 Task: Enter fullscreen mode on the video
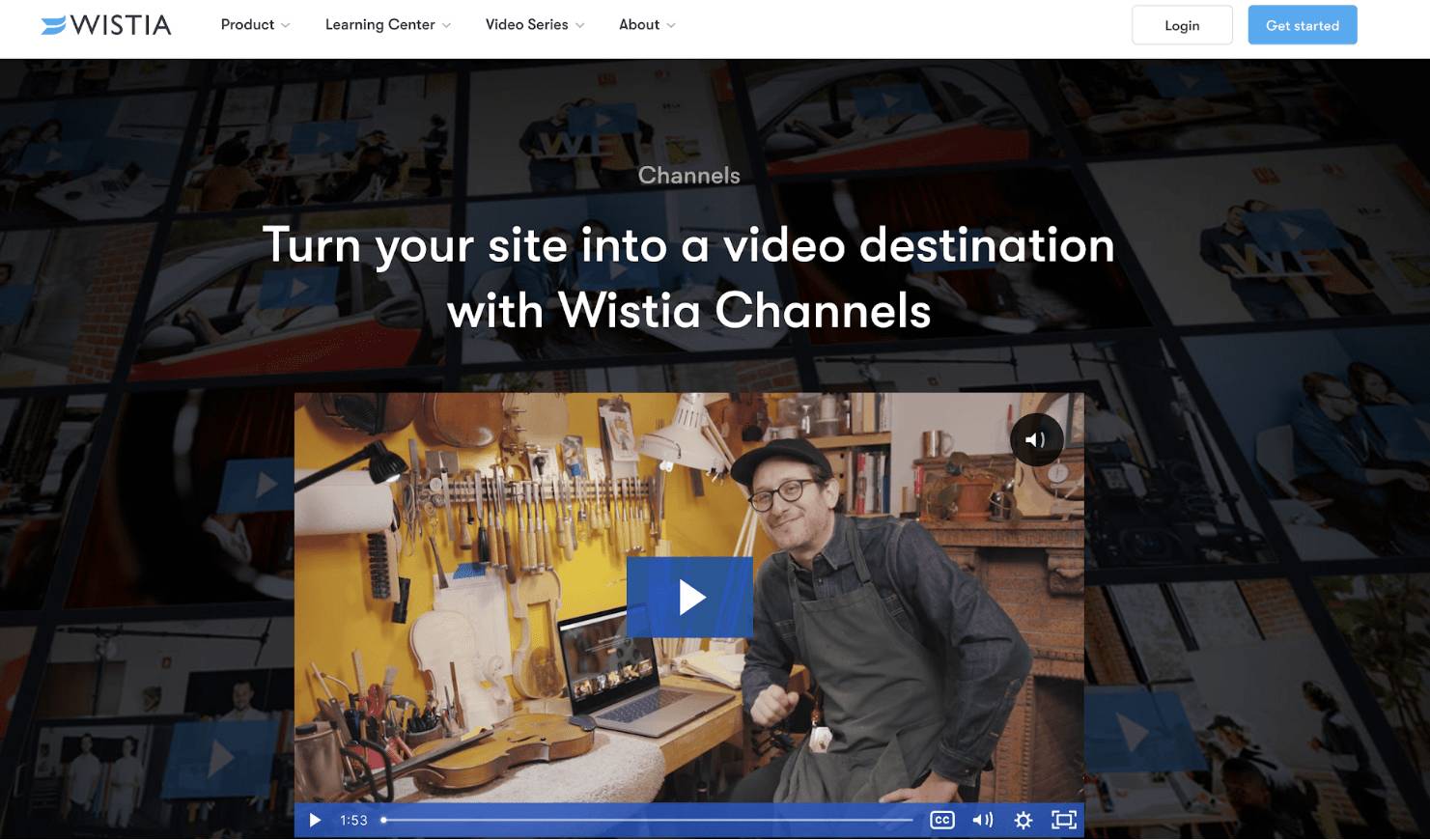pyautogui.click(x=1063, y=820)
